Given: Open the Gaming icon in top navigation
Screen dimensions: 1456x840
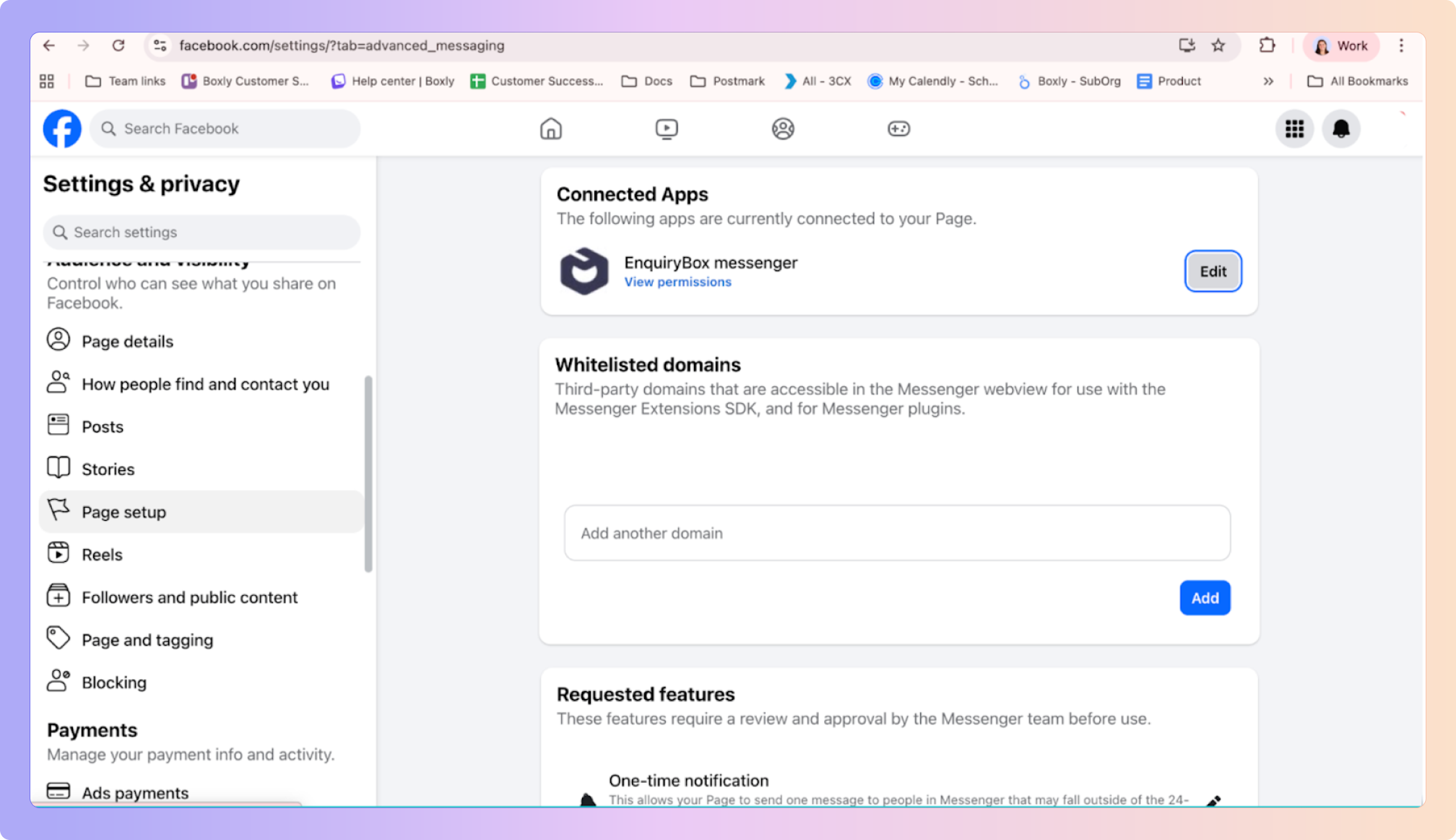Looking at the screenshot, I should [898, 129].
